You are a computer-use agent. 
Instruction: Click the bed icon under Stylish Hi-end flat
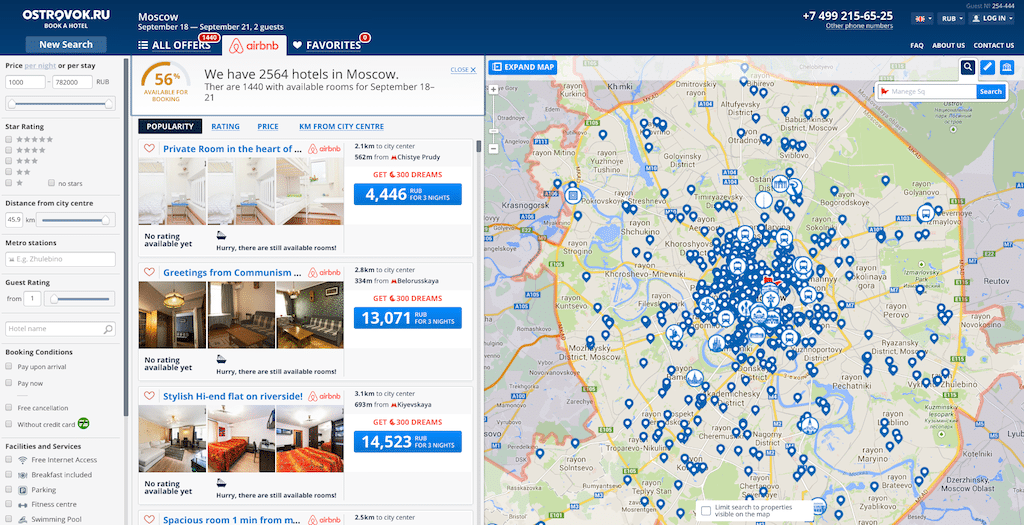point(221,482)
